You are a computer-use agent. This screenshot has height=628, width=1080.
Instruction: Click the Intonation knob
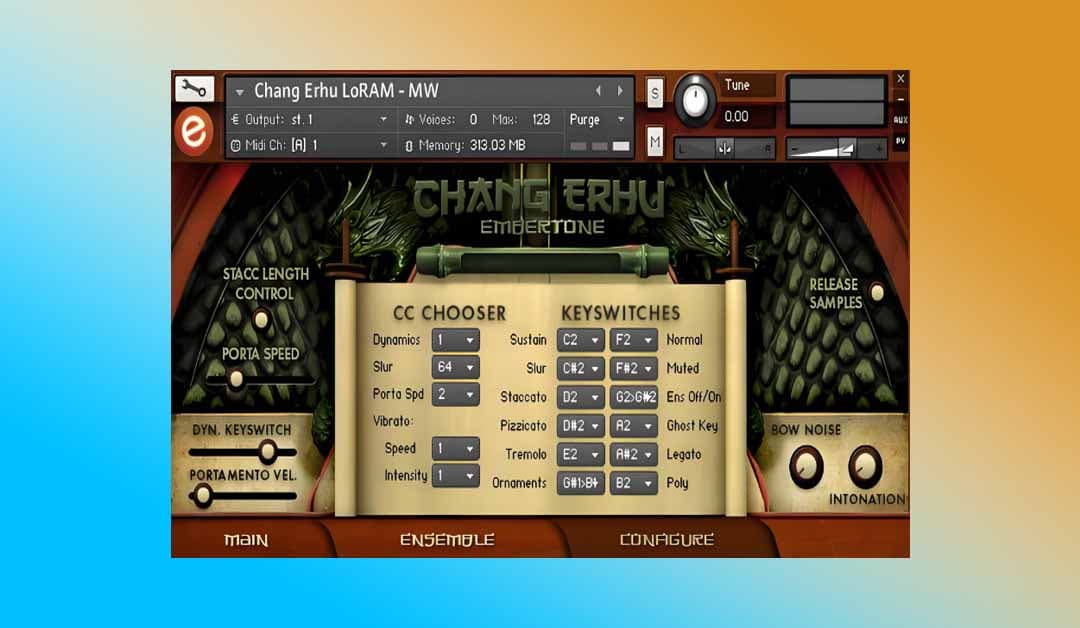point(864,466)
